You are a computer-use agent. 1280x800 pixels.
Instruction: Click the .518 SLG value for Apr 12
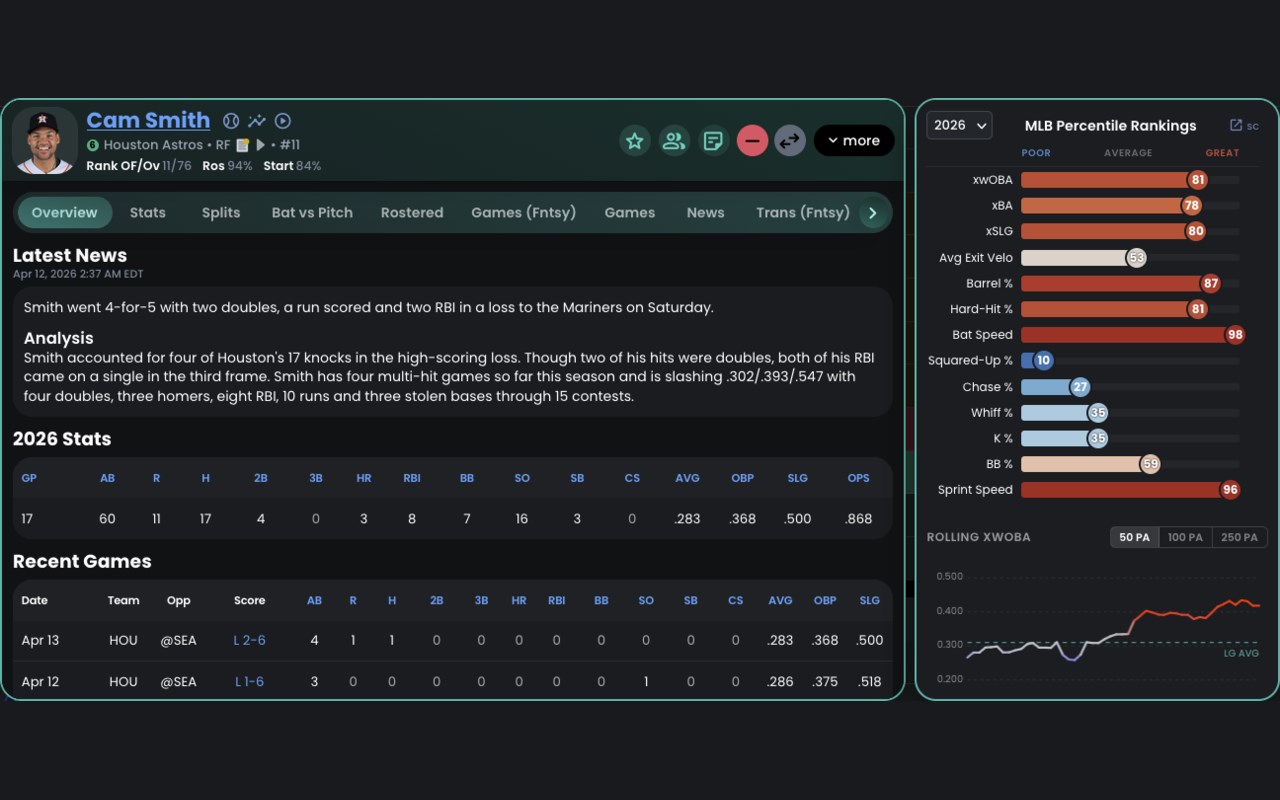(x=870, y=682)
